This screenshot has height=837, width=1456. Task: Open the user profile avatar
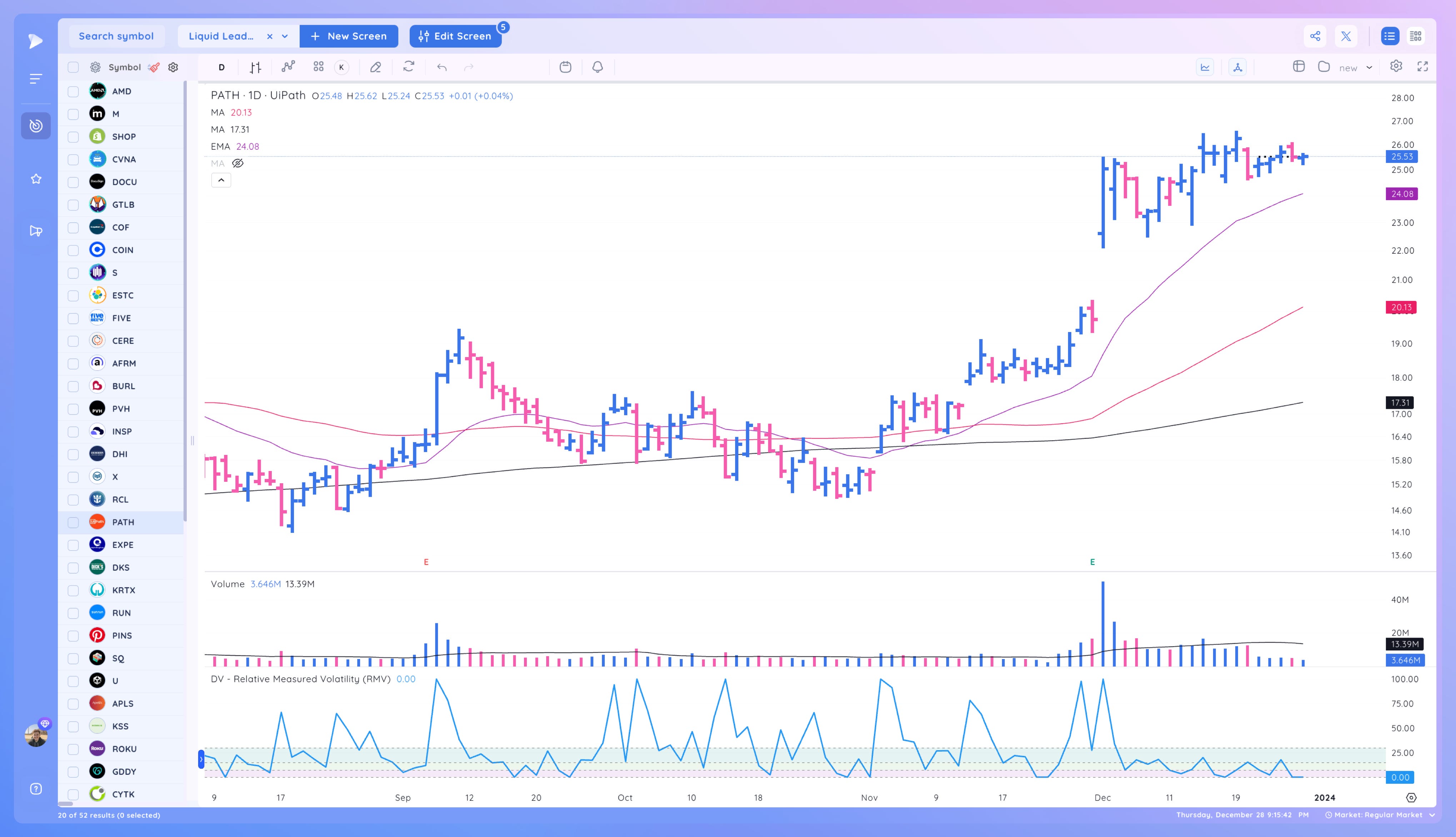[36, 736]
